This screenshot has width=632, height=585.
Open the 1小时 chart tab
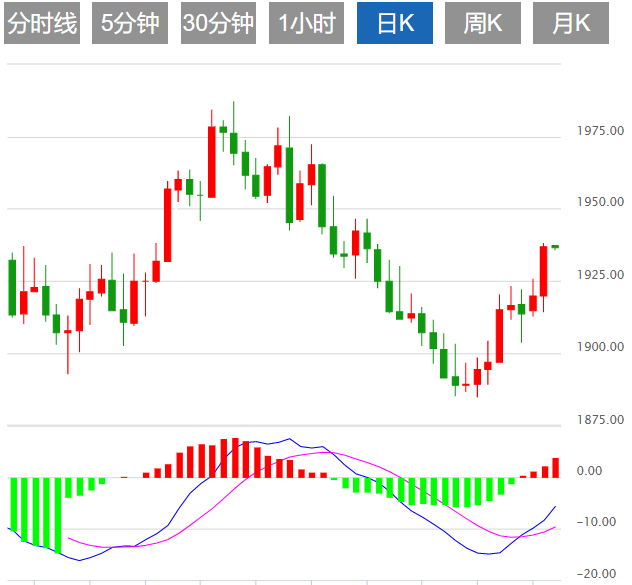[x=306, y=23]
